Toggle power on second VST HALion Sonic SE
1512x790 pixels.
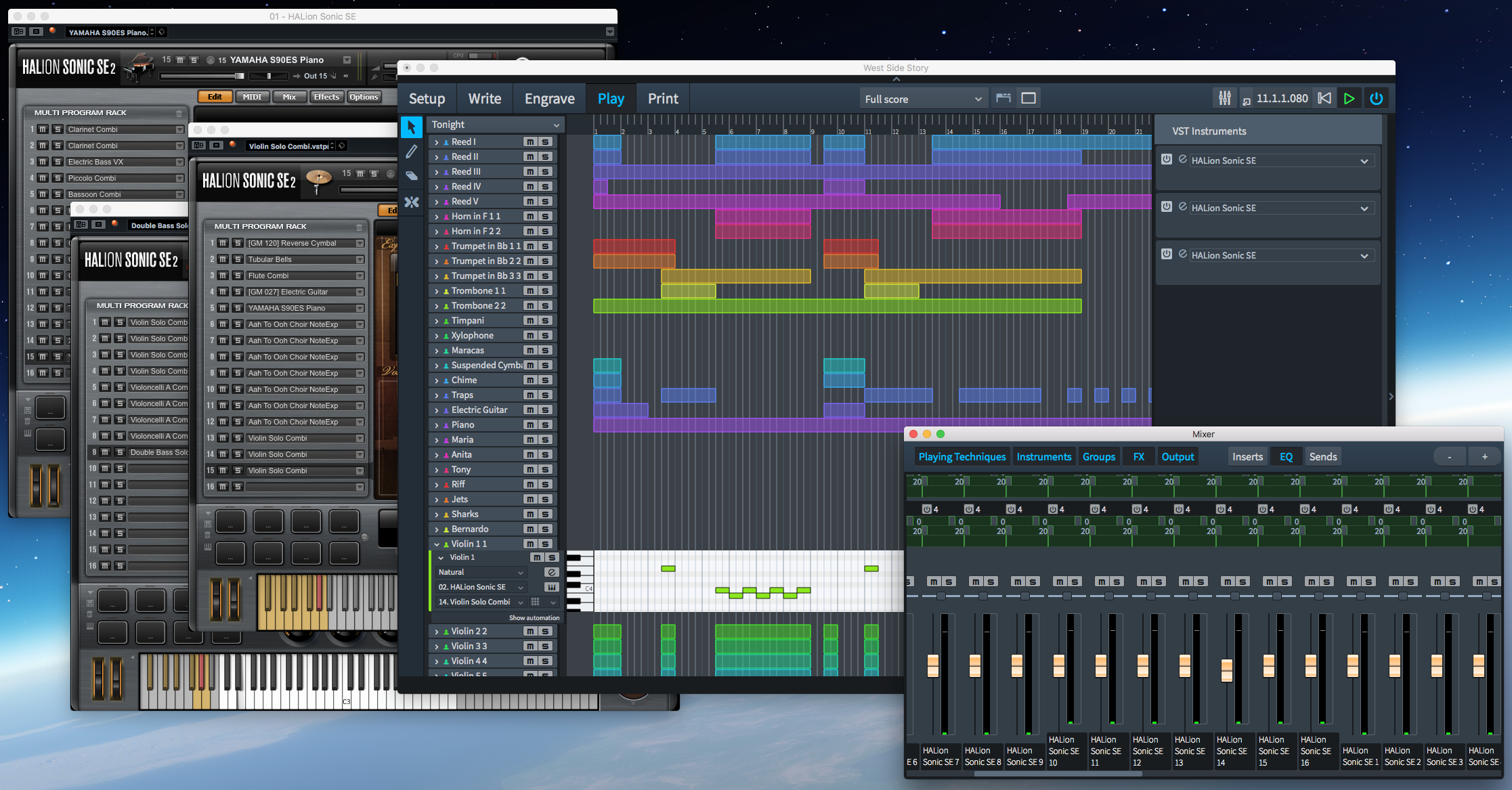(x=1167, y=207)
